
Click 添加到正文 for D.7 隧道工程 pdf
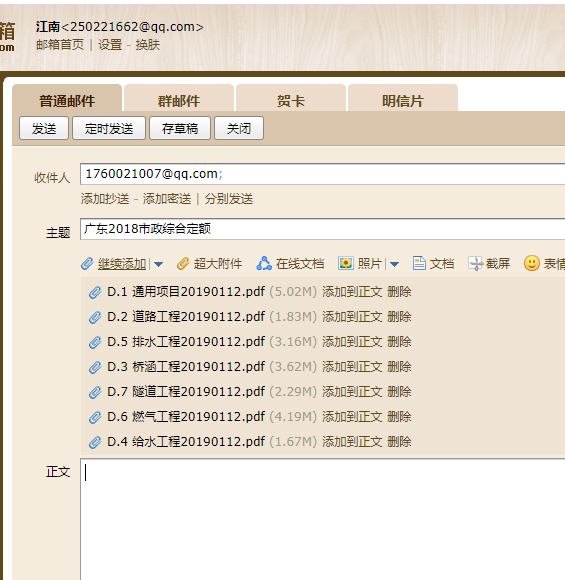coord(352,392)
